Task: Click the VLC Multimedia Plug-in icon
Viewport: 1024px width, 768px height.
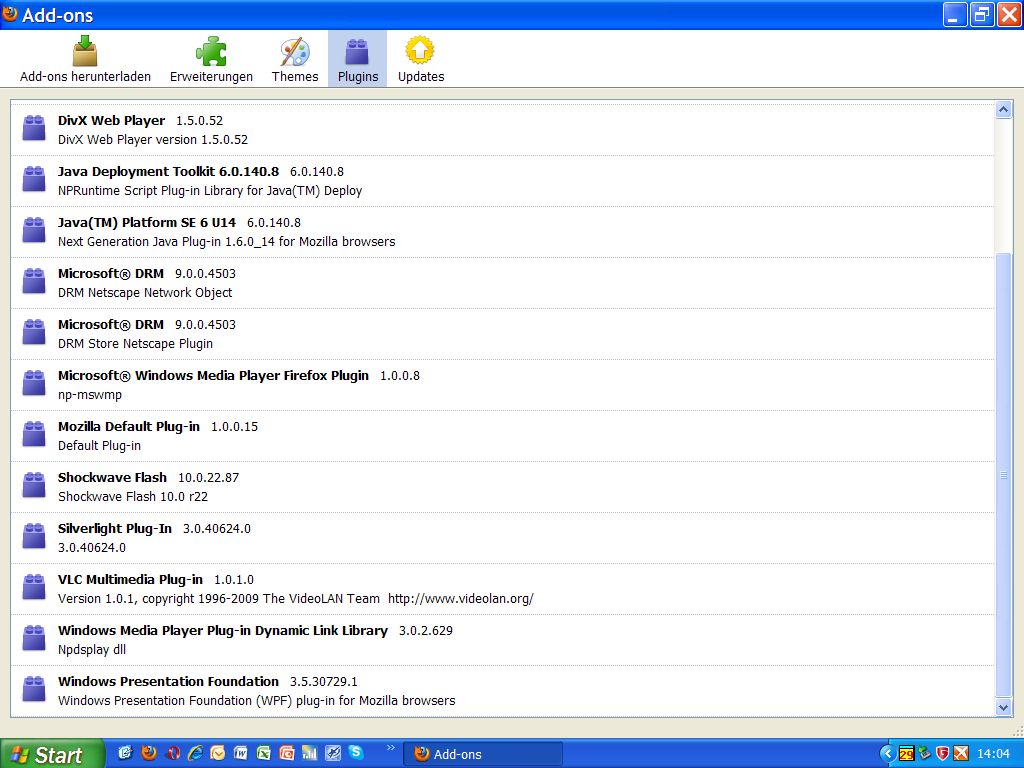Action: click(34, 586)
